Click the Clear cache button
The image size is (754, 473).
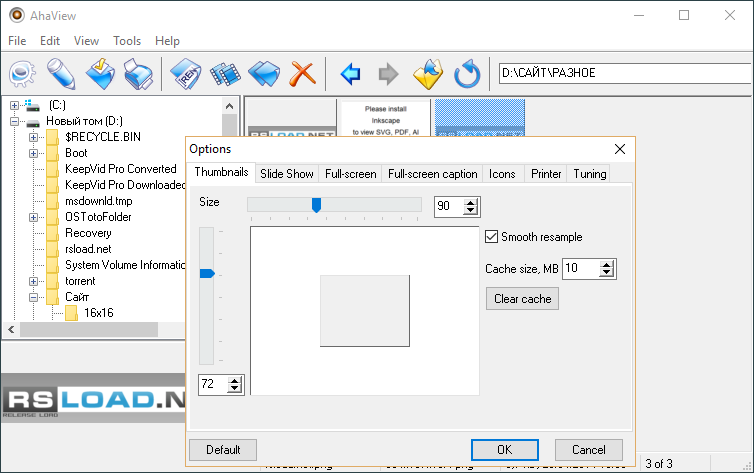(x=523, y=299)
